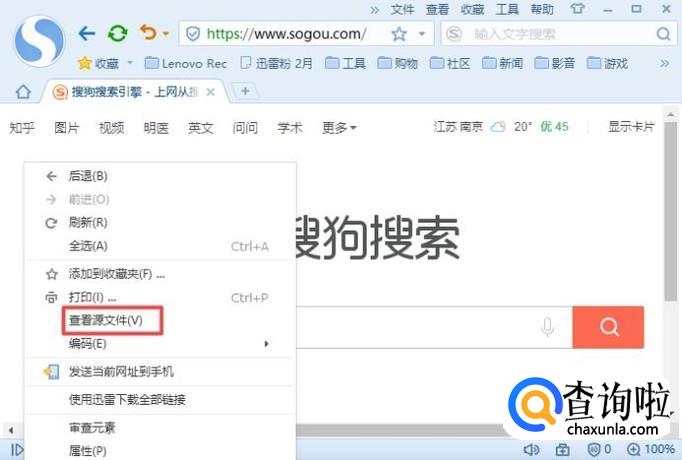Expand the 收藏 dropdown arrow in the bookmarks bar
The width and height of the screenshot is (682, 460).
[x=130, y=63]
